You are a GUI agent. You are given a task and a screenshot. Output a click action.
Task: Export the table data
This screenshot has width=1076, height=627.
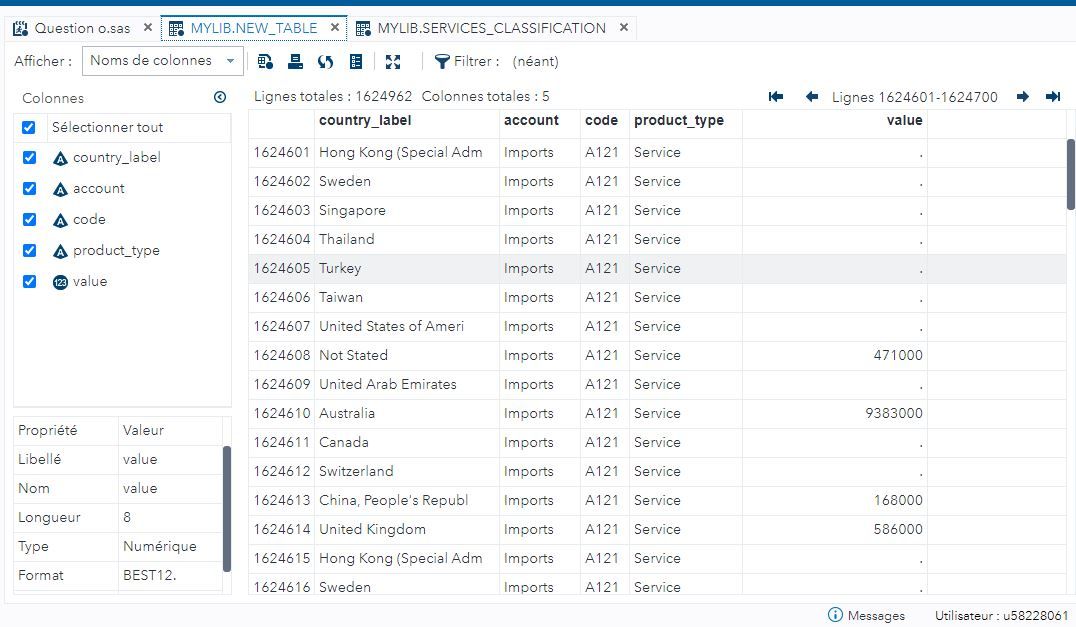point(264,61)
